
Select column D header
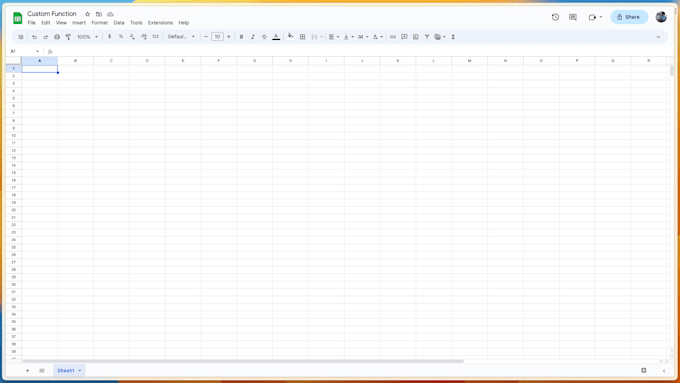[147, 61]
